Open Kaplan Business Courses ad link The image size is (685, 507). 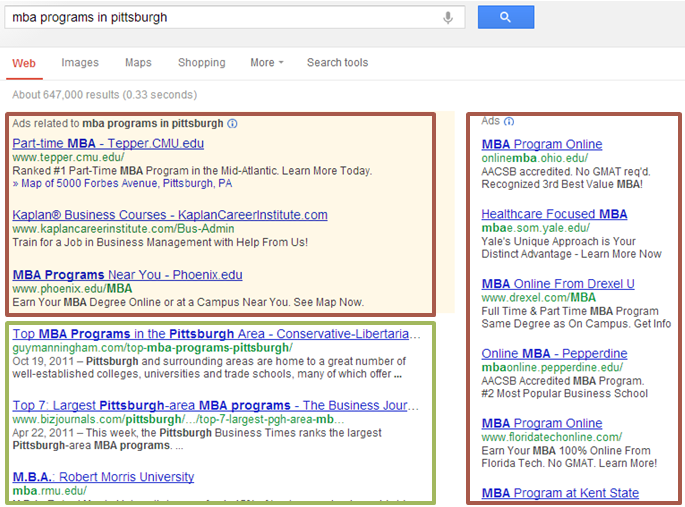170,215
